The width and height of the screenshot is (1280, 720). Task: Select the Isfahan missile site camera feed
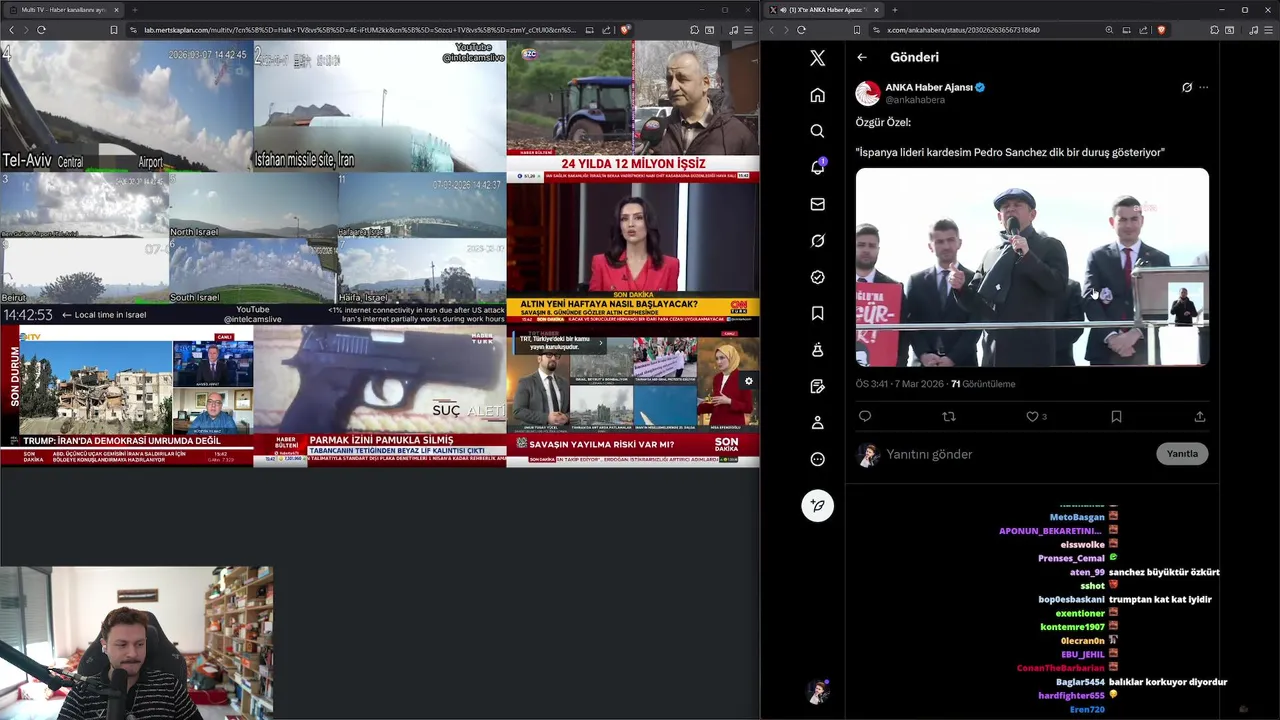point(379,106)
